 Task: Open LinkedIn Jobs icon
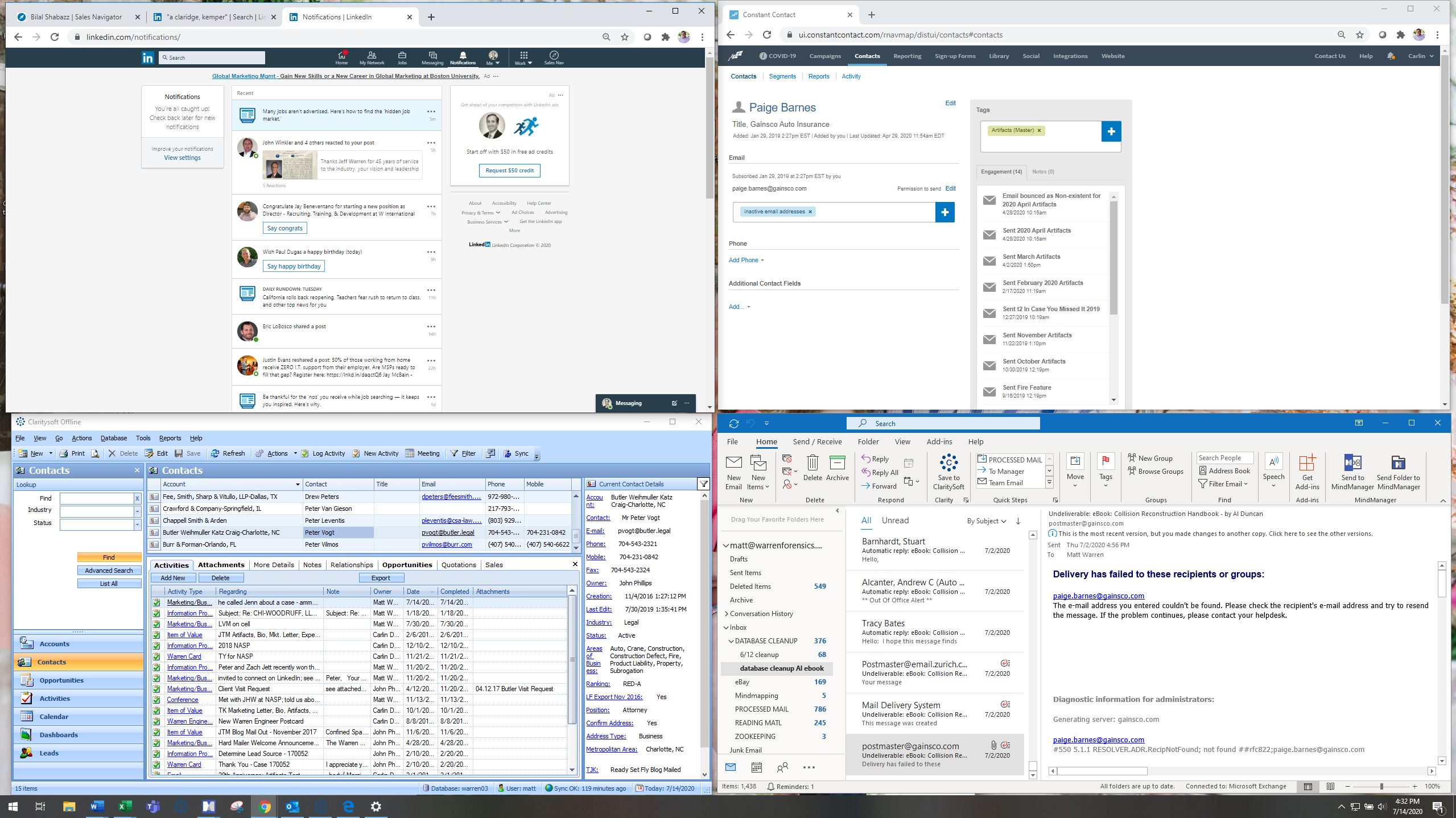pos(402,57)
